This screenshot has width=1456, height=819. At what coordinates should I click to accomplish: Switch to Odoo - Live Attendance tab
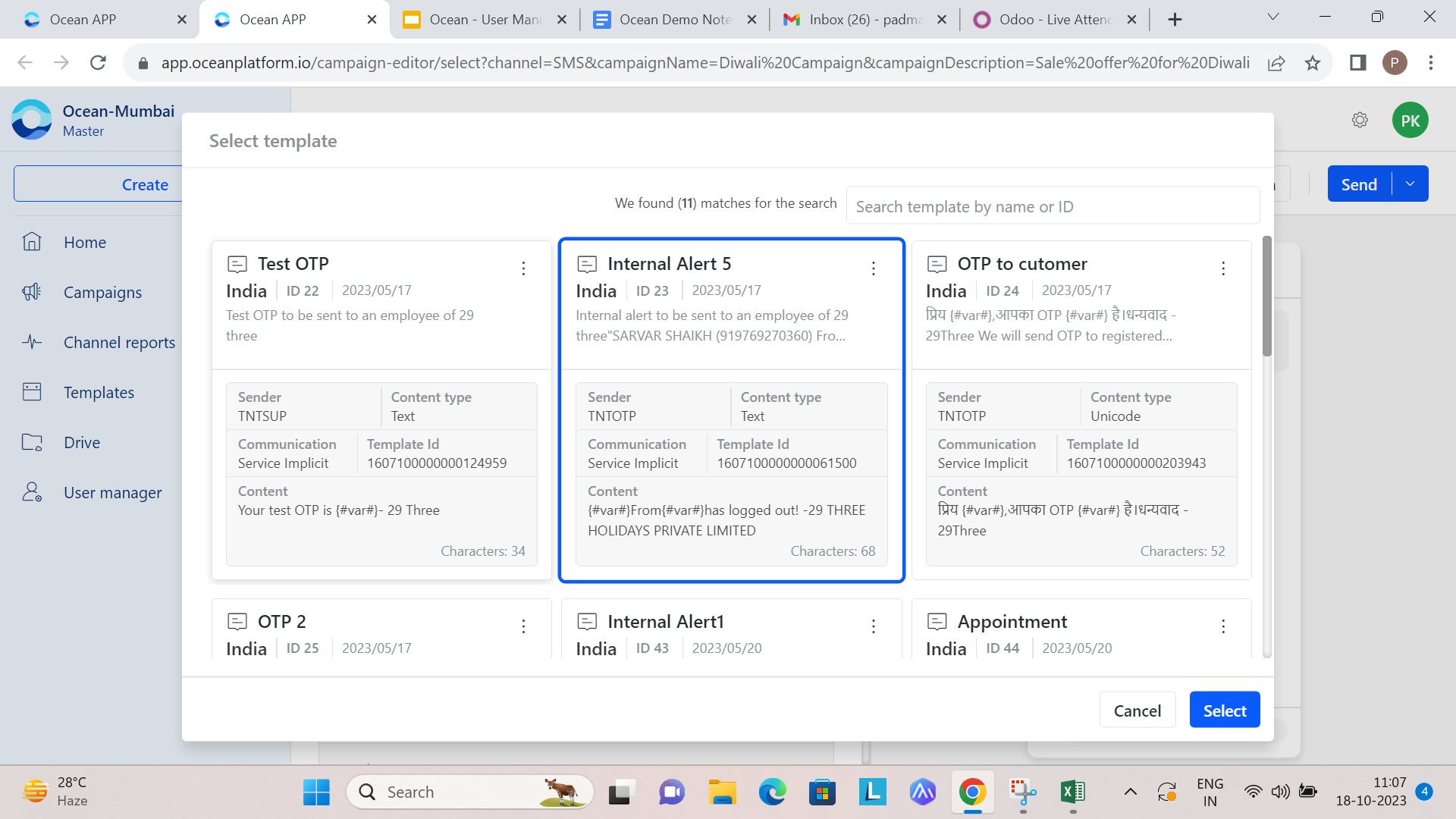pyautogui.click(x=1054, y=20)
